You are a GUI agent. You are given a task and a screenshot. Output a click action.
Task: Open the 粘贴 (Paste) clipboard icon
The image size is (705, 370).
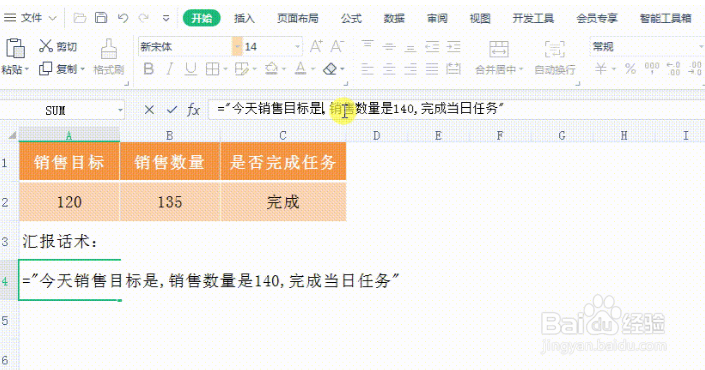(x=15, y=48)
